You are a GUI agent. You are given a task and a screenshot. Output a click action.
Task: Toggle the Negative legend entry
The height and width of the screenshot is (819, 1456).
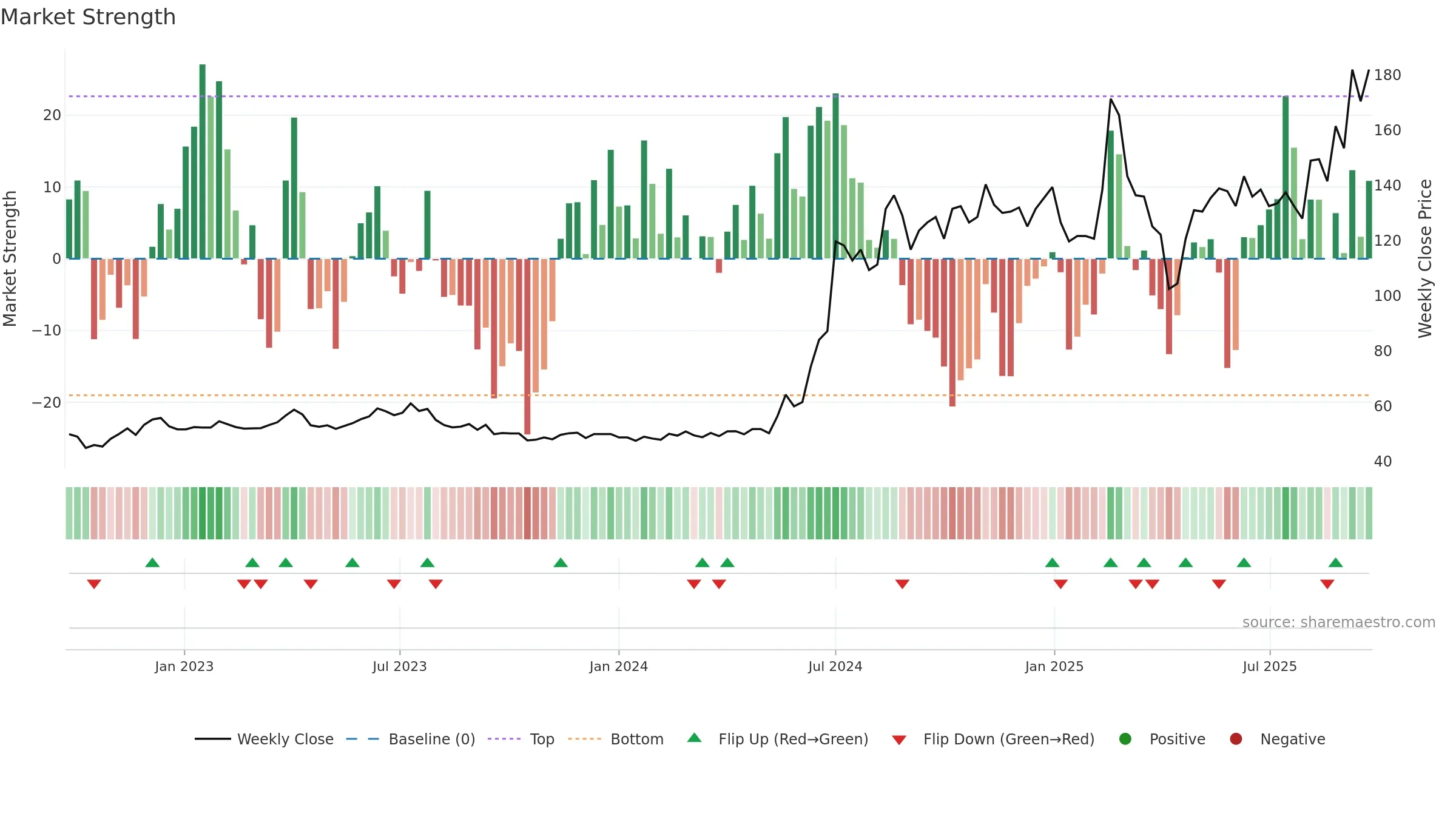tap(1277, 739)
